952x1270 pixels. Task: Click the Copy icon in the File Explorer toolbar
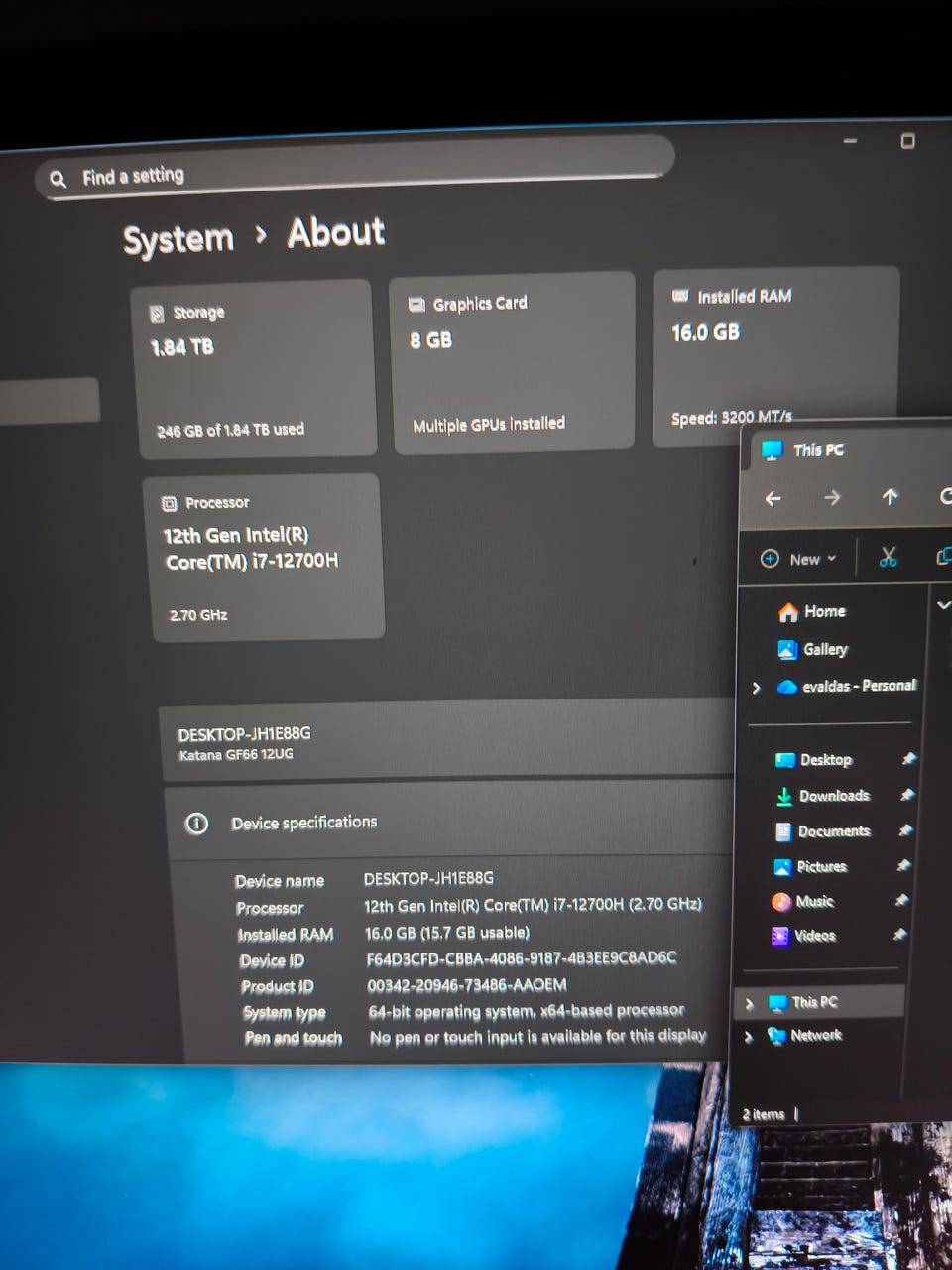click(944, 556)
